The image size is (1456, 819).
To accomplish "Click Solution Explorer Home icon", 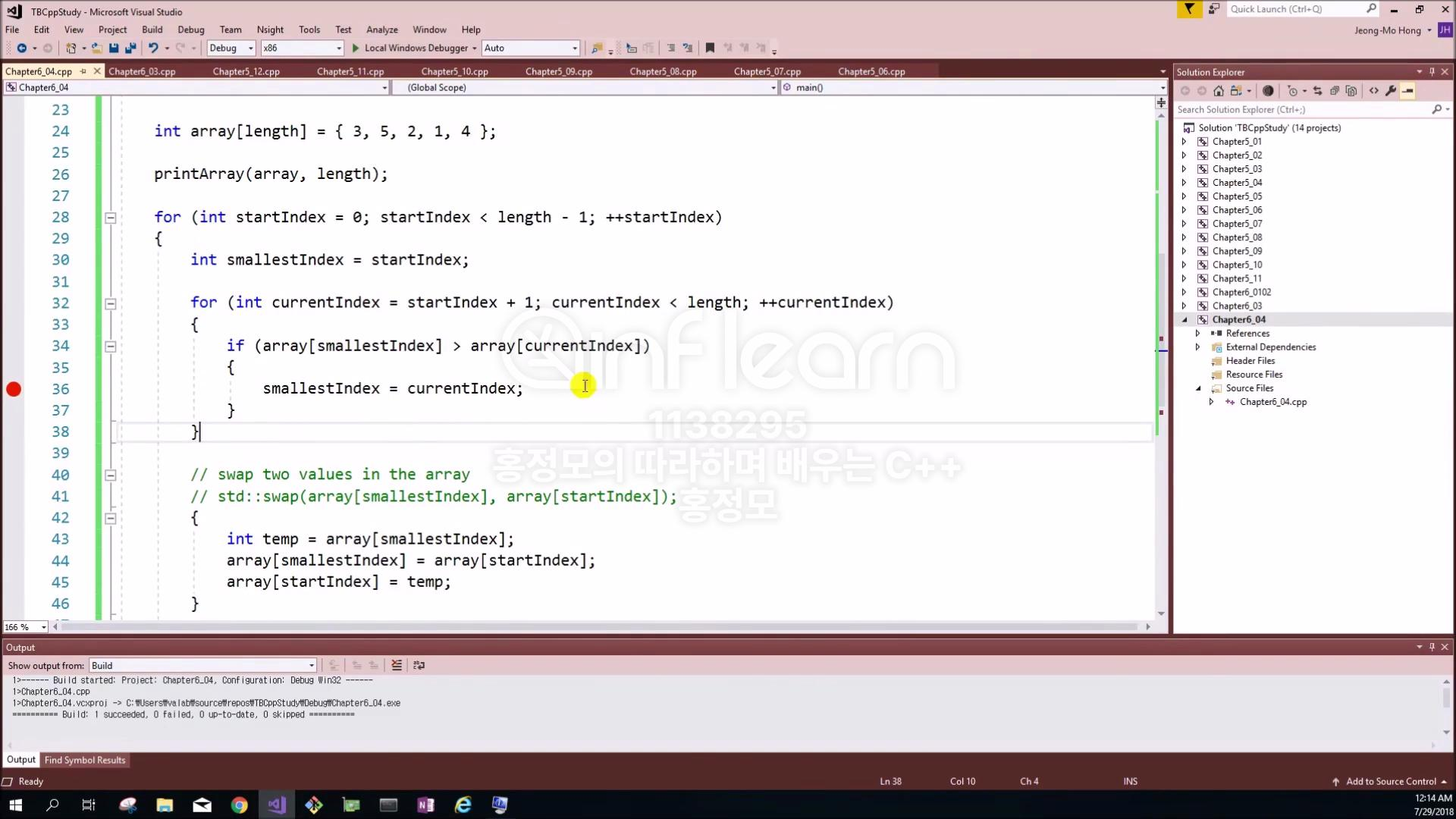I will 1219,91.
